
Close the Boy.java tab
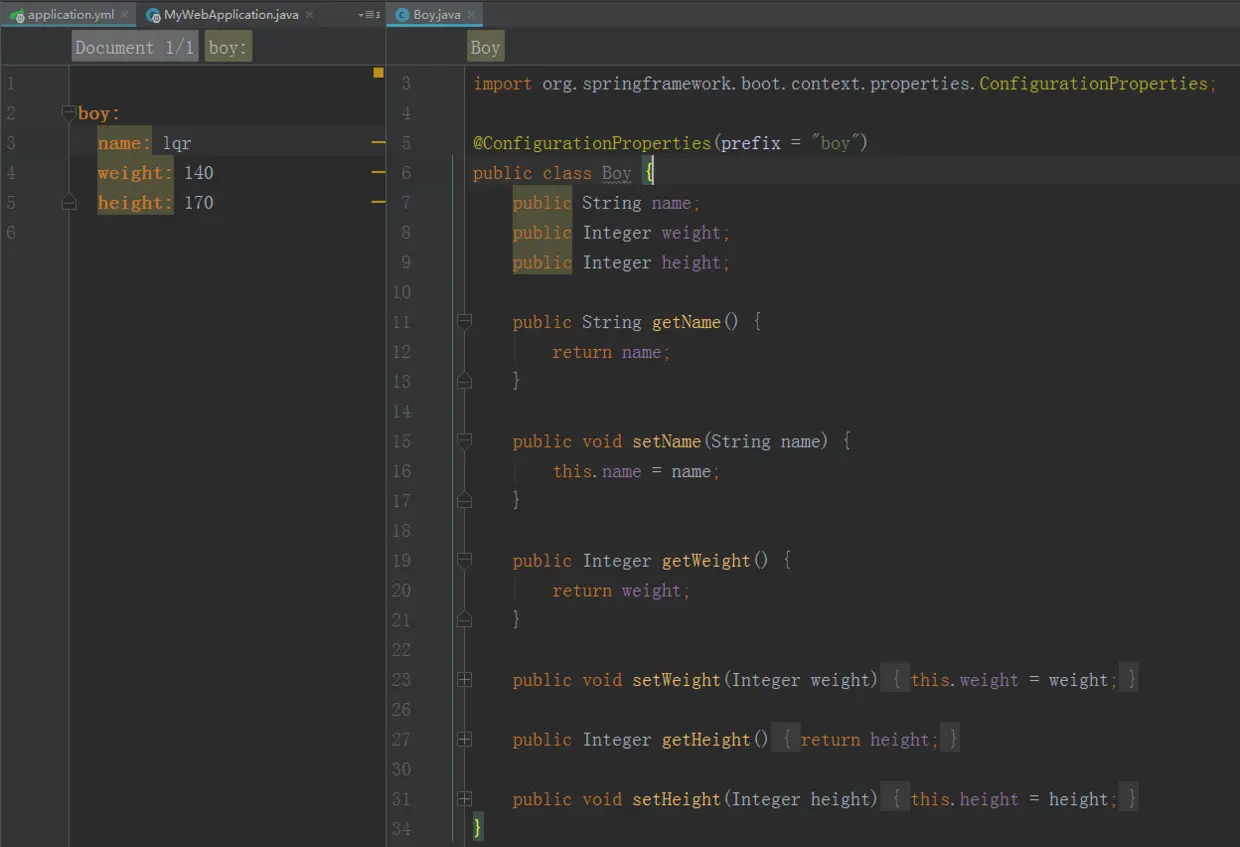click(471, 15)
